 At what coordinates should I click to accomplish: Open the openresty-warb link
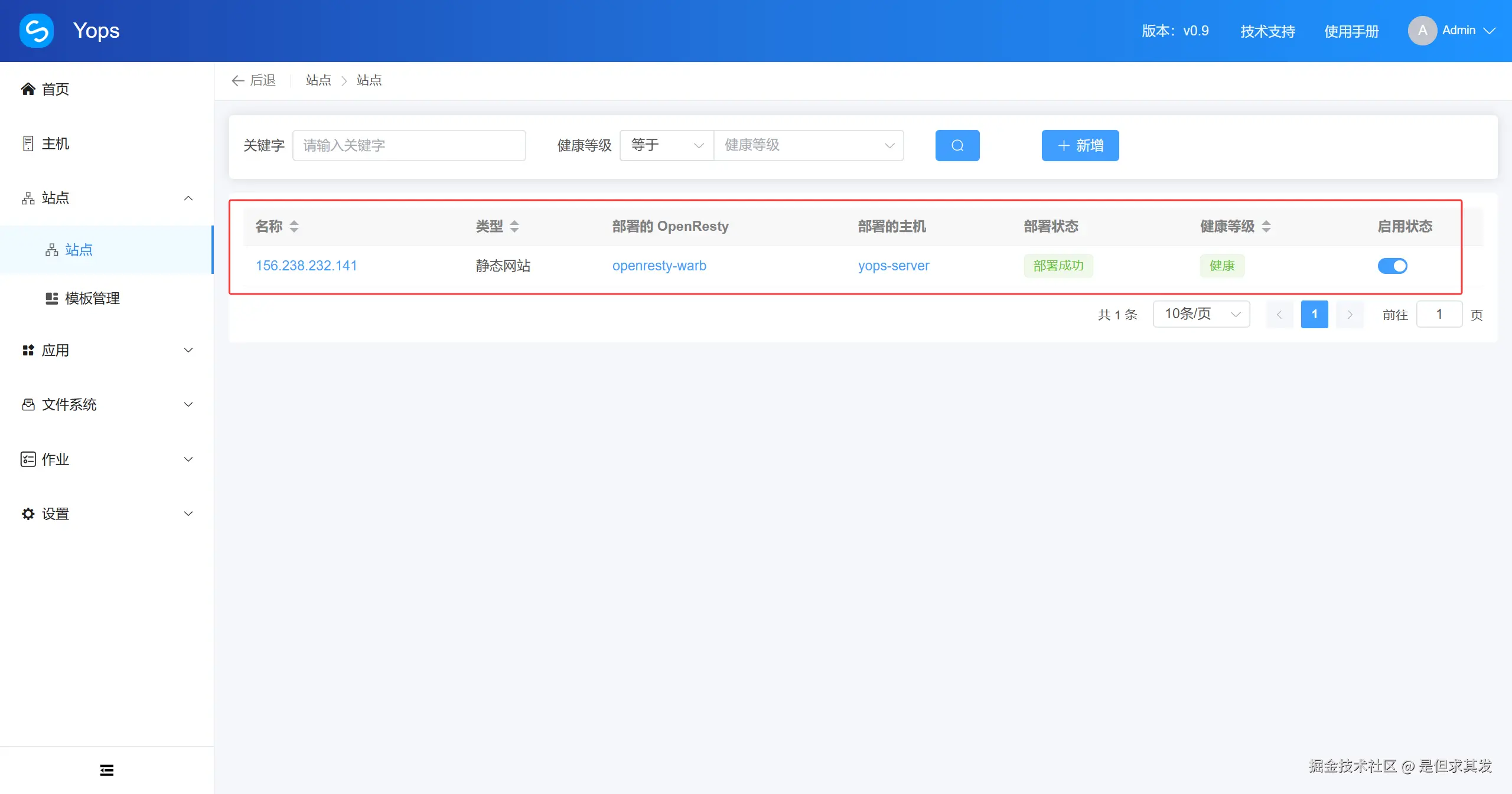click(659, 266)
